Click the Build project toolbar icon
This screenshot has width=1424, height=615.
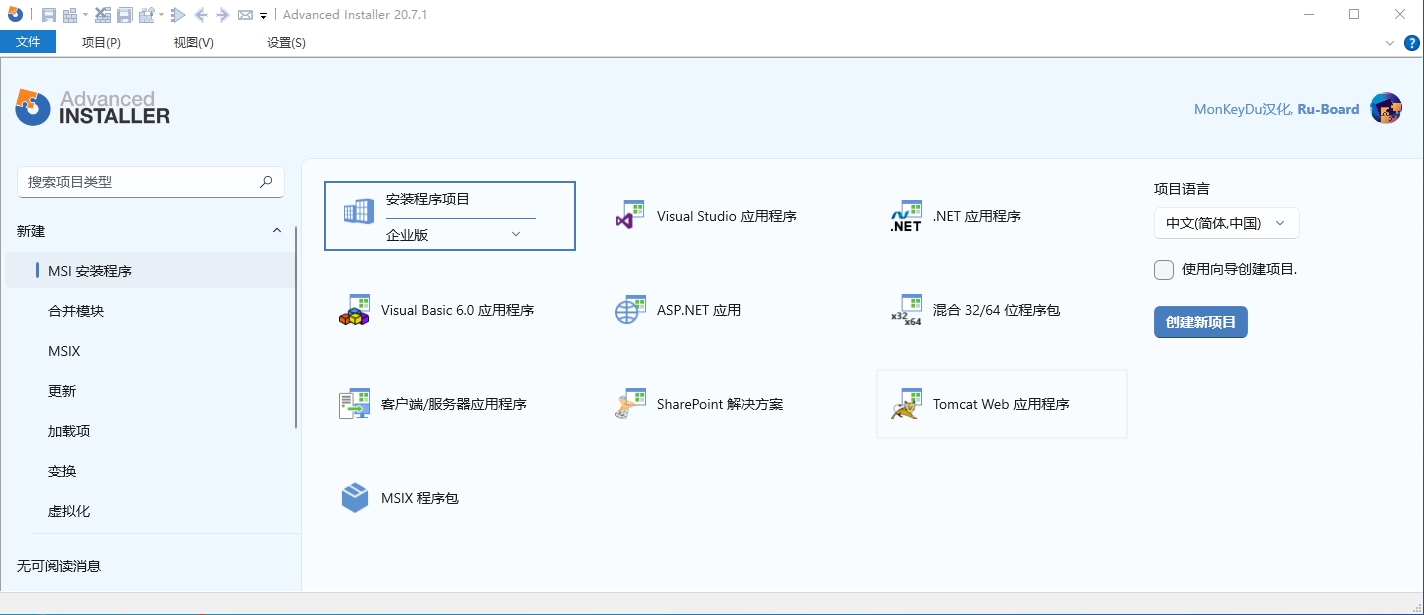70,15
